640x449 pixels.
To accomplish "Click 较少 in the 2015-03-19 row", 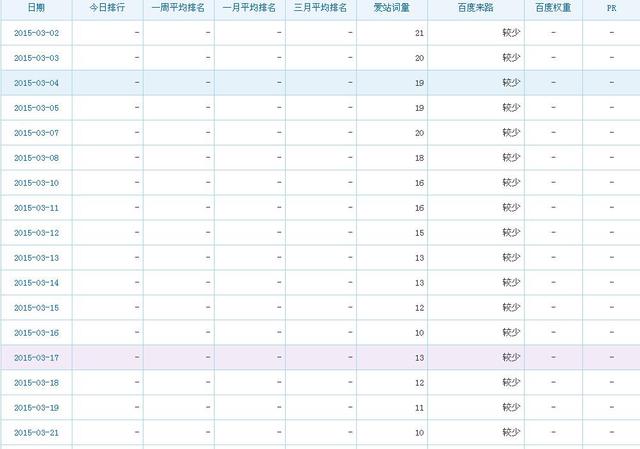I will (x=511, y=407).
